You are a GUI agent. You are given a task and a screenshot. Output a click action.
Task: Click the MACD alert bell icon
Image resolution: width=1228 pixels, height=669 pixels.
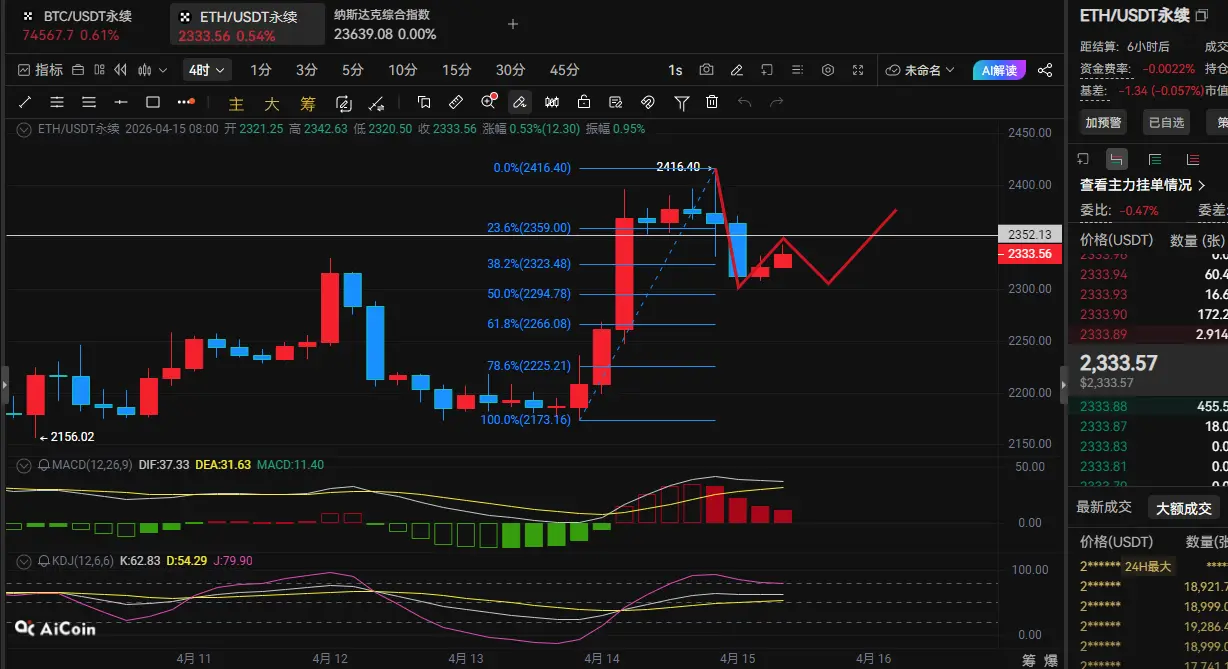pos(44,465)
